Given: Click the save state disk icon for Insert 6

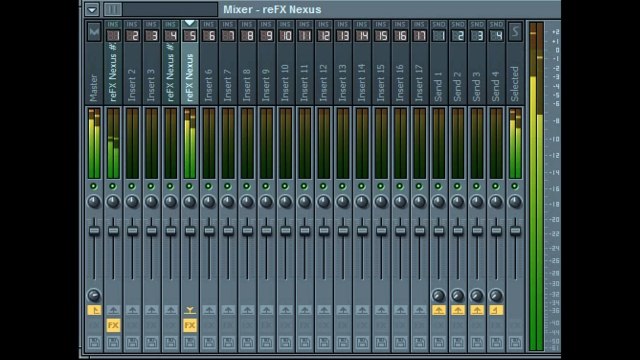Looking at the screenshot, I should click(x=209, y=342).
